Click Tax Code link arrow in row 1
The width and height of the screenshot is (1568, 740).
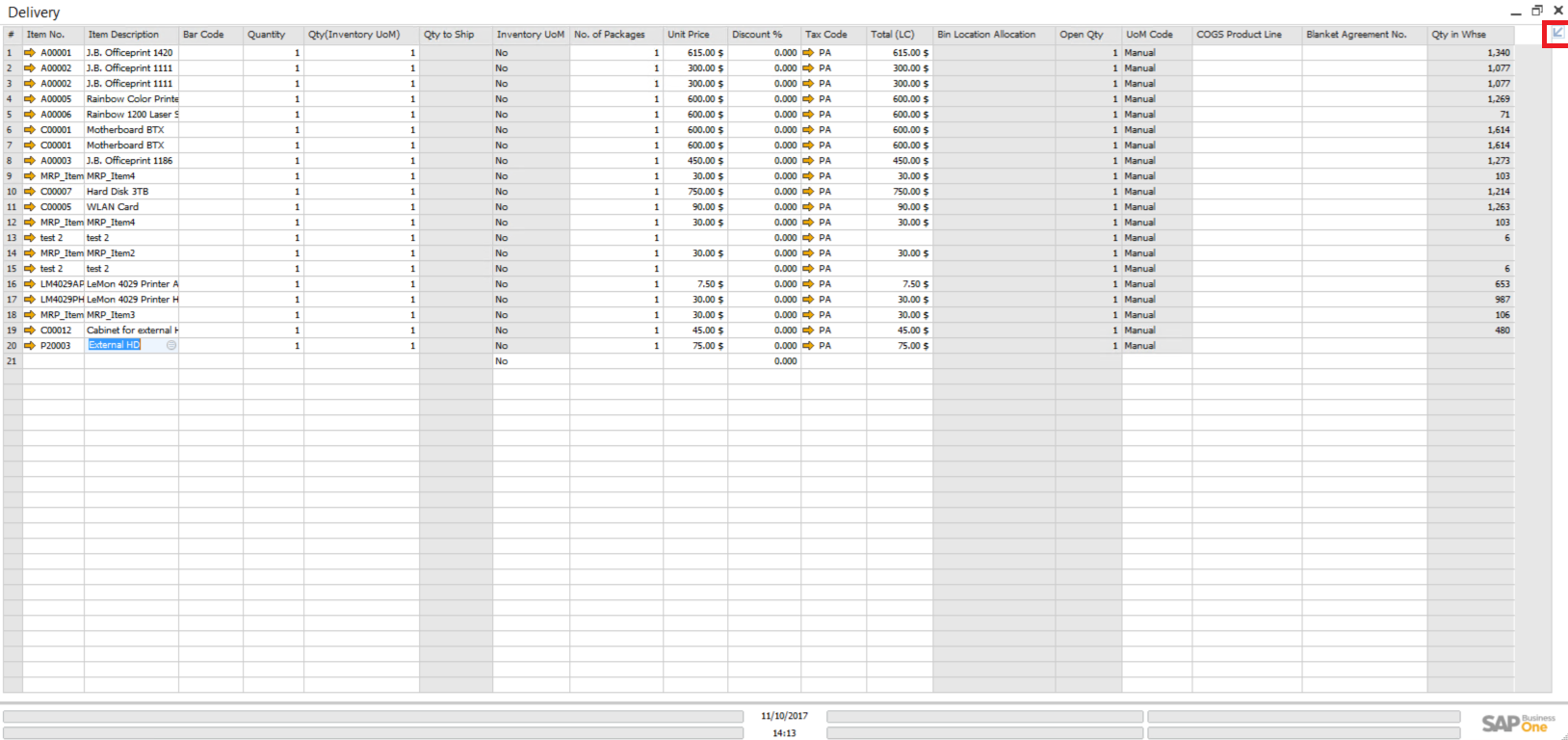(808, 53)
